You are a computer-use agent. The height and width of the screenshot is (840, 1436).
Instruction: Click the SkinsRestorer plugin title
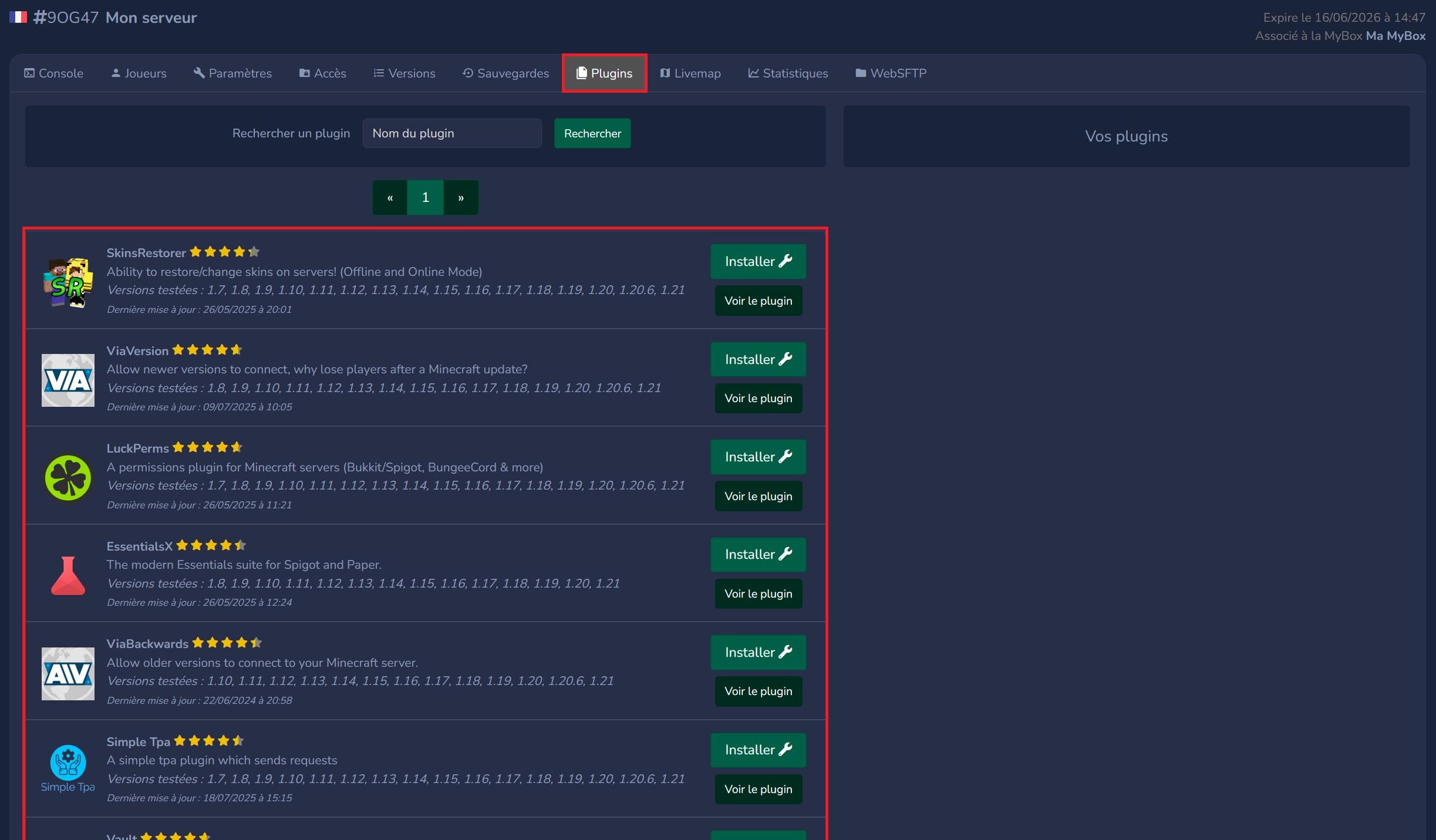click(146, 253)
